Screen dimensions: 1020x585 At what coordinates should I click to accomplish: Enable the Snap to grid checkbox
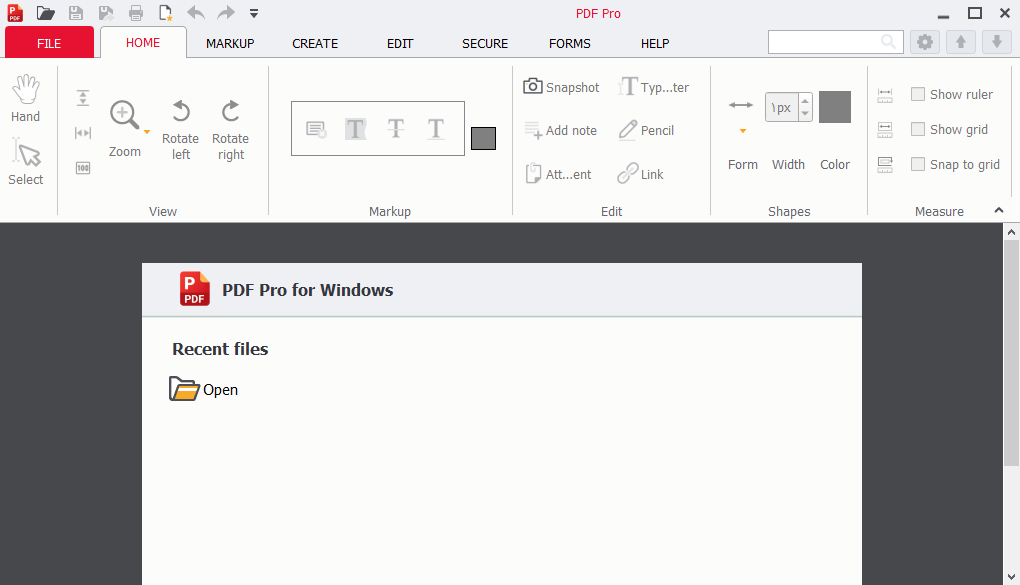[918, 164]
